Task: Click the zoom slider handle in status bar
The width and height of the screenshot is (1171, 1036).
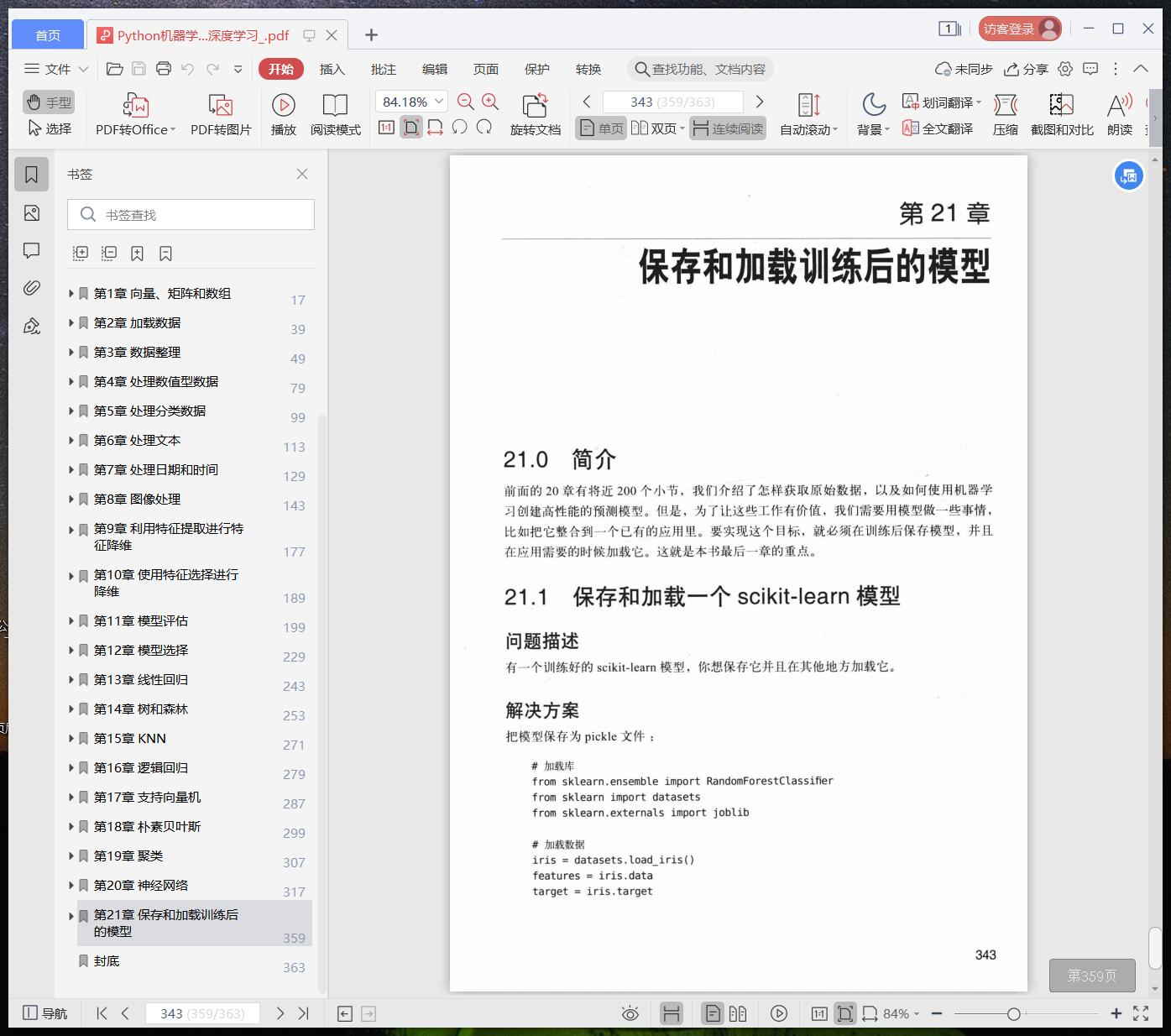Action: [x=1013, y=1014]
